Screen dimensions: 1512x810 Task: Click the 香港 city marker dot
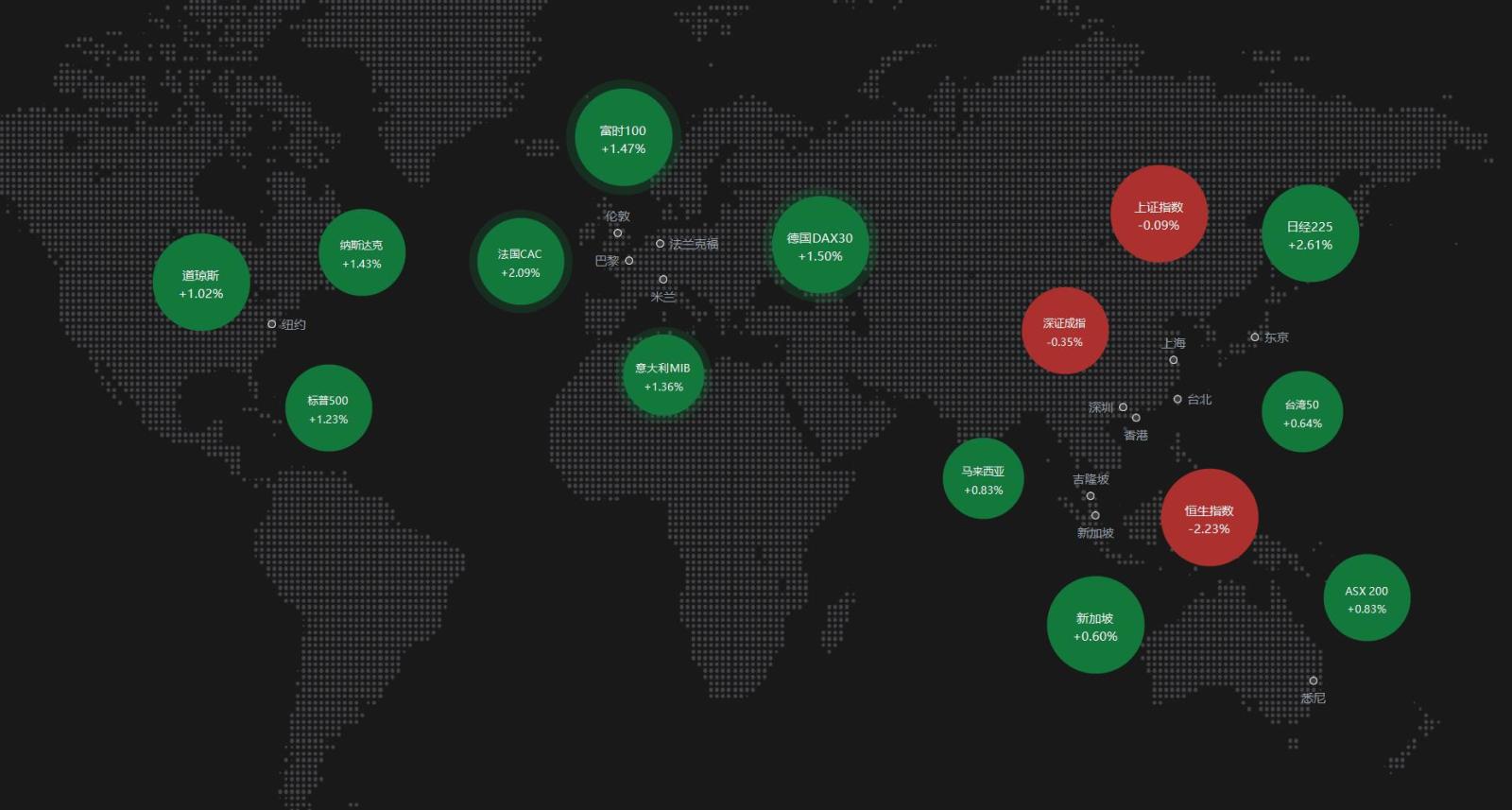(1136, 418)
